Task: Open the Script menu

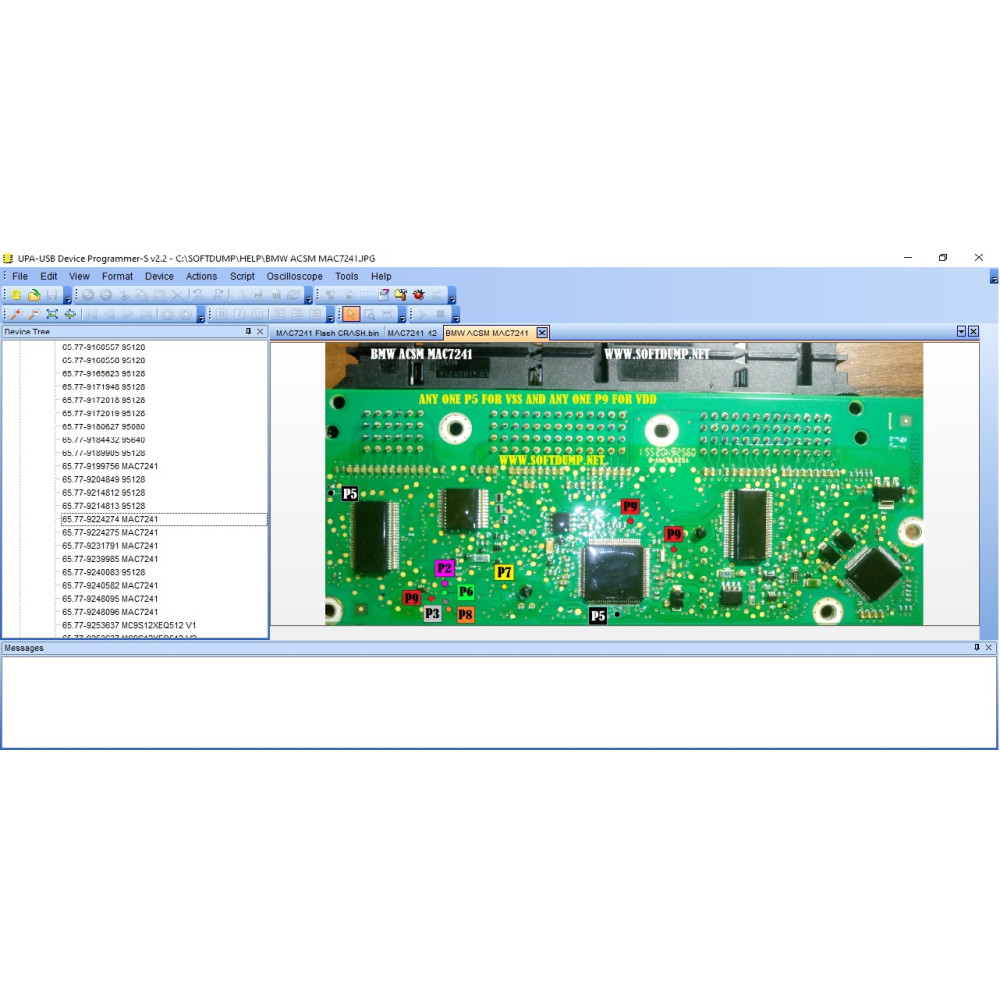Action: (x=242, y=276)
